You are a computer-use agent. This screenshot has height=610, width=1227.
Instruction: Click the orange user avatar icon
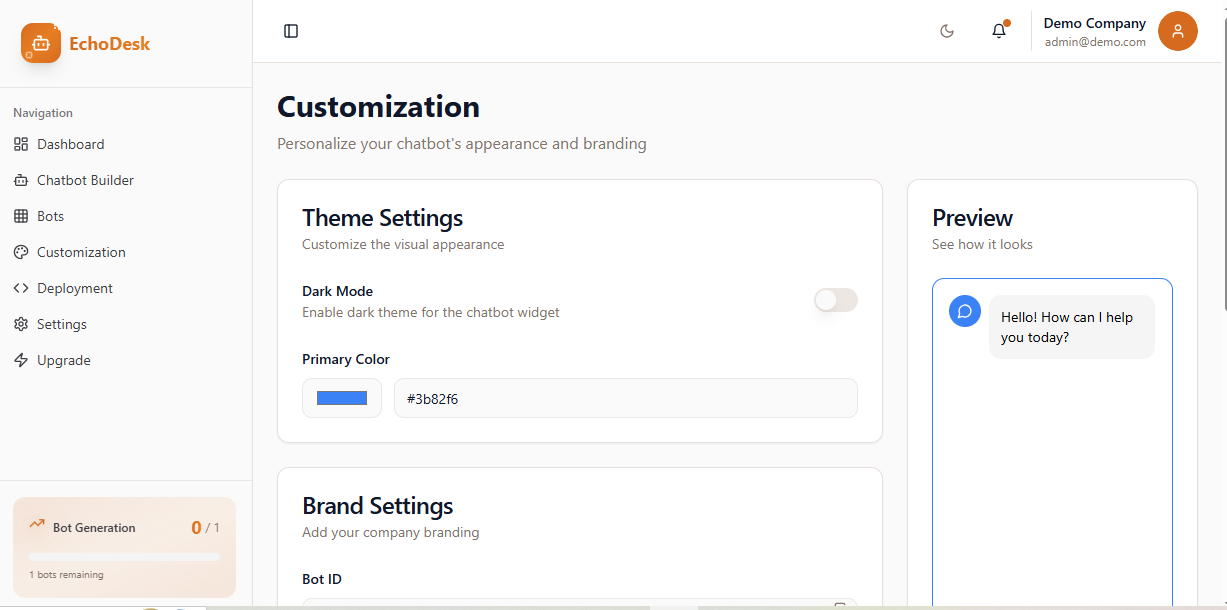(1177, 31)
